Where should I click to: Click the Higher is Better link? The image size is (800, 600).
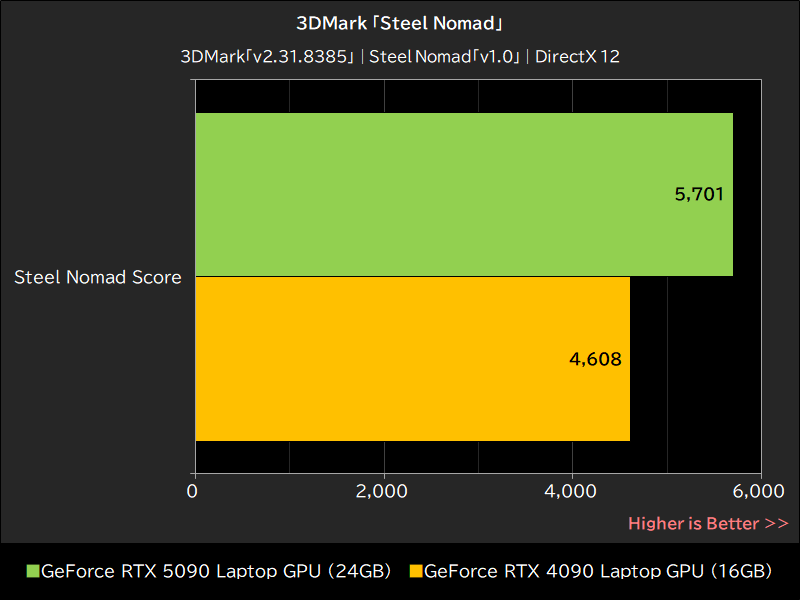[x=708, y=523]
